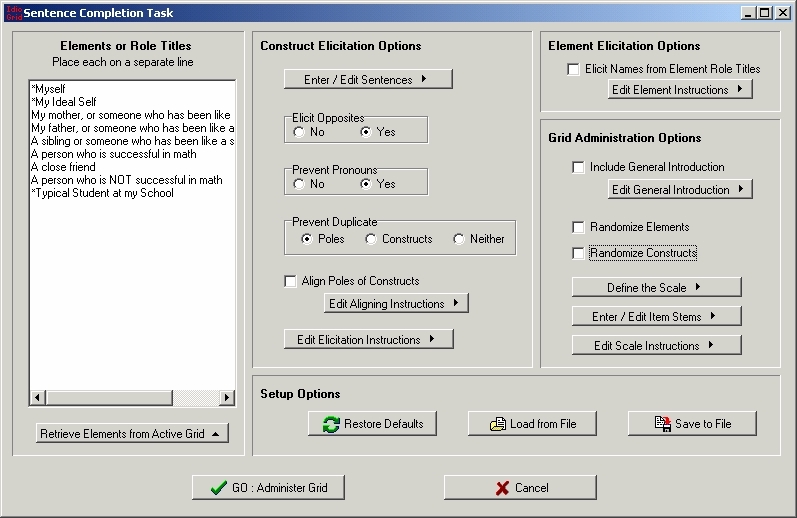Image resolution: width=797 pixels, height=518 pixels.
Task: Click the green checkmark on GO button
Action: (x=218, y=488)
